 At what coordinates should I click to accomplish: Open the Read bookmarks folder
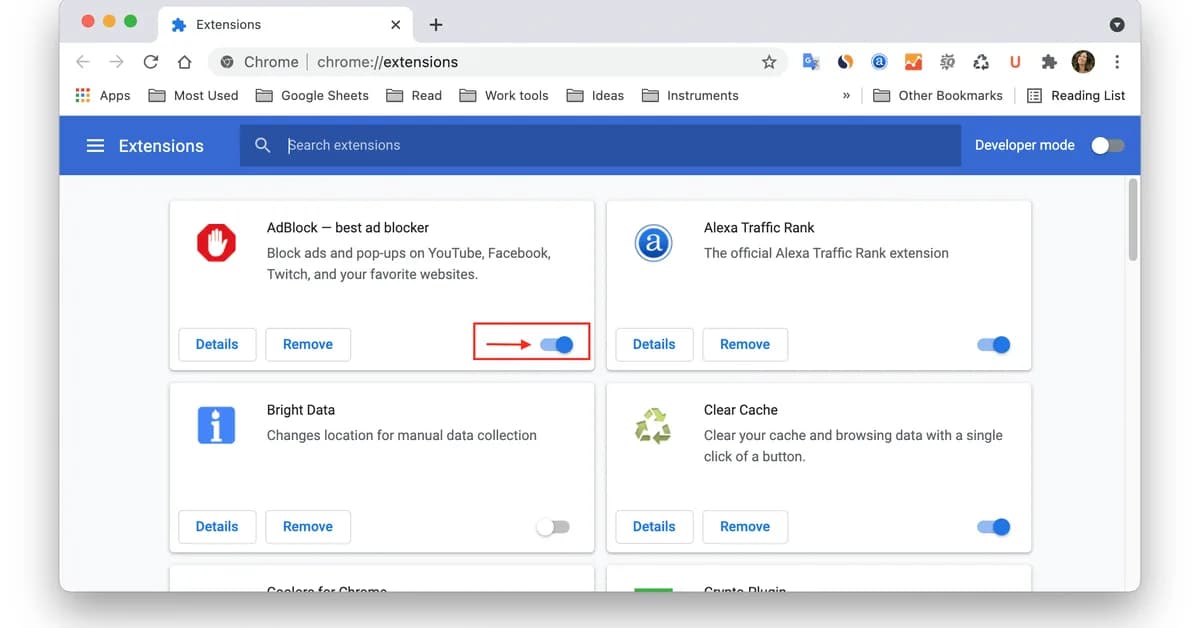tap(414, 96)
